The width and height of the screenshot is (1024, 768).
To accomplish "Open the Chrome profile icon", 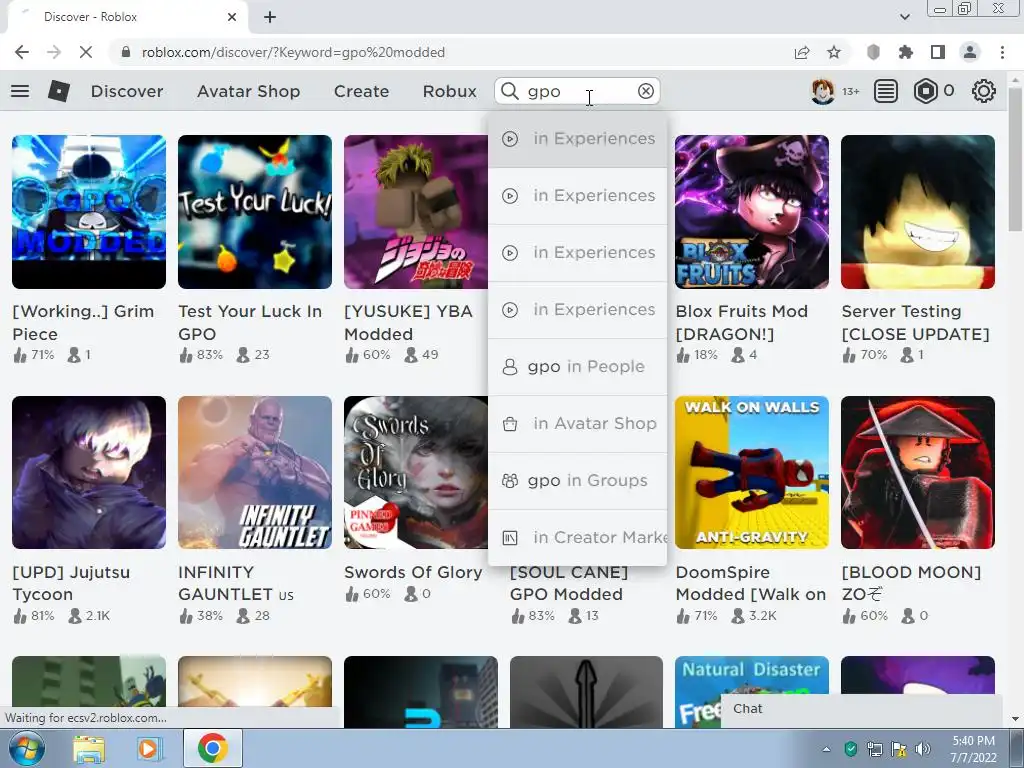I will 970,52.
